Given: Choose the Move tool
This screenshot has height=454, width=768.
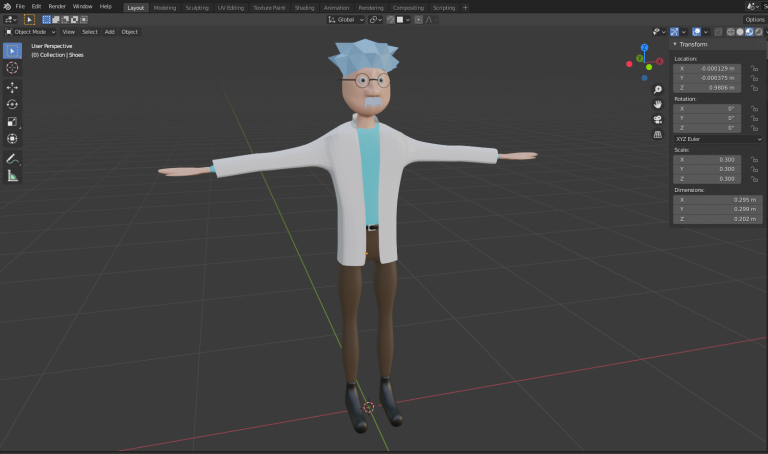Looking at the screenshot, I should [12, 88].
